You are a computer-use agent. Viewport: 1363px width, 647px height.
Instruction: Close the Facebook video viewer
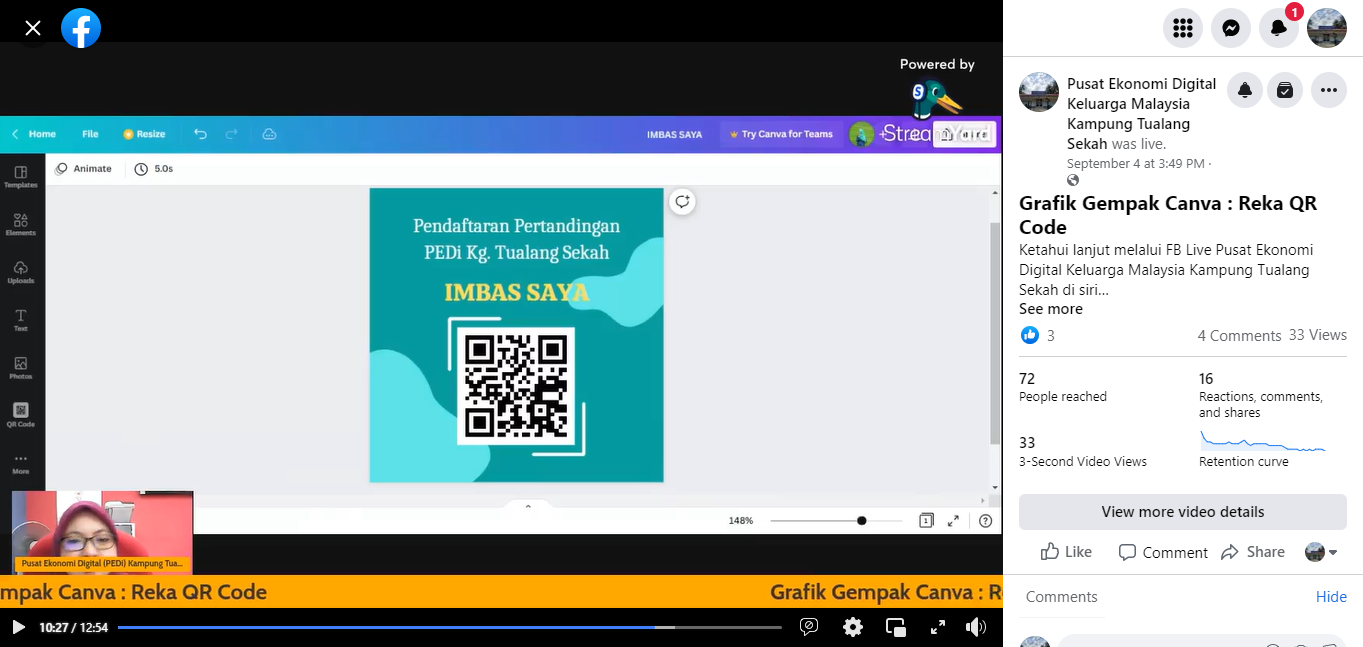(33, 28)
